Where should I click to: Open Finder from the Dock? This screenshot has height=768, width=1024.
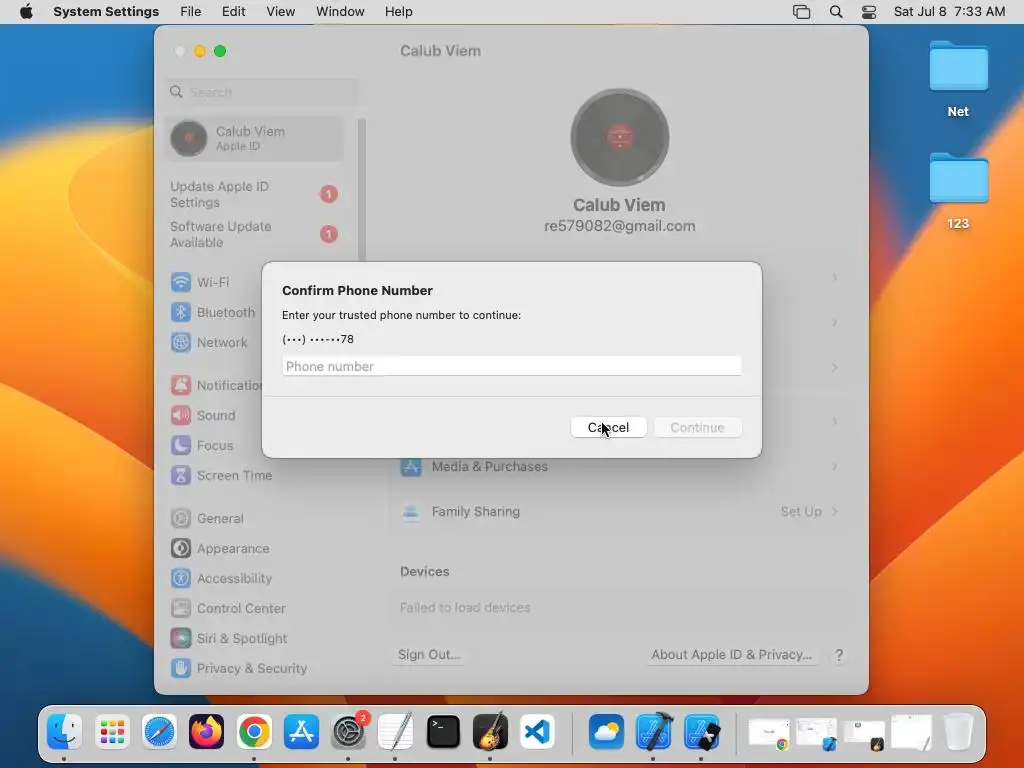64,731
